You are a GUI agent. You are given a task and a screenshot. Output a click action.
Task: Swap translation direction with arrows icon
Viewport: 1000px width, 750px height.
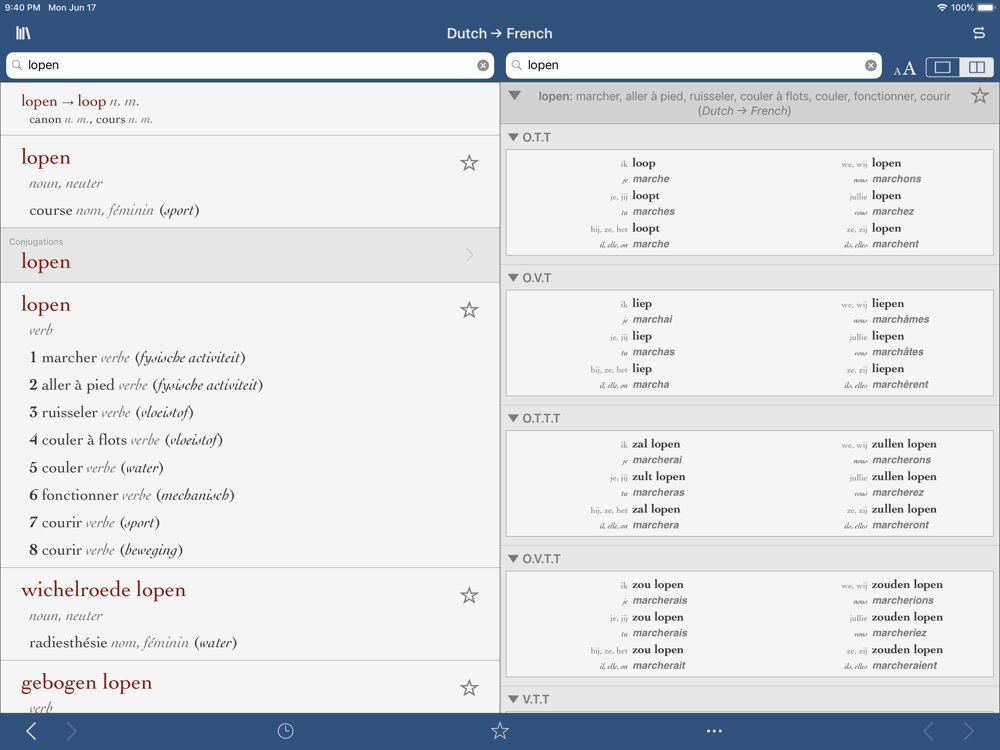pyautogui.click(x=979, y=33)
